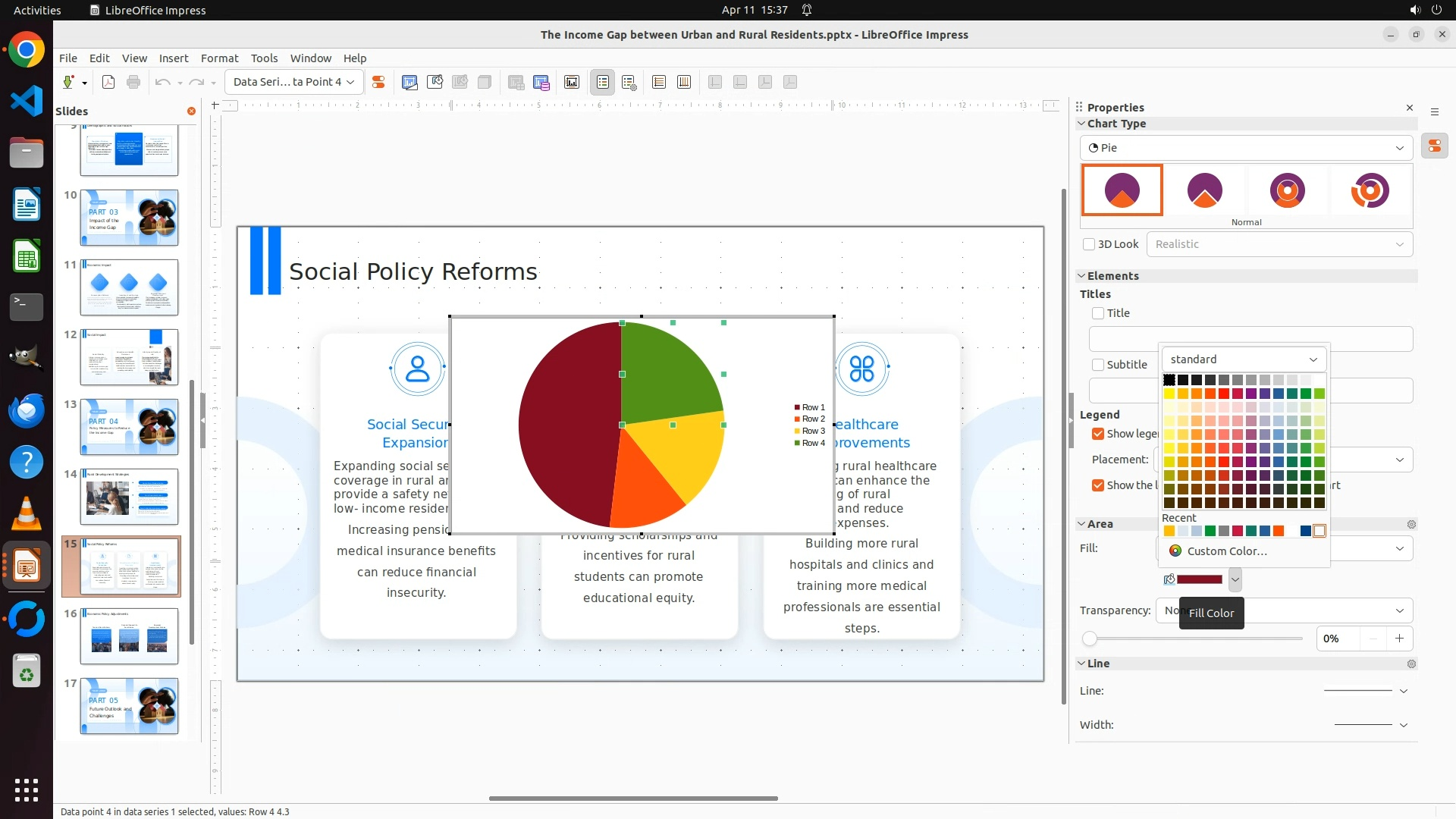
Task: Pick black swatch in the color palette
Action: [x=1169, y=380]
